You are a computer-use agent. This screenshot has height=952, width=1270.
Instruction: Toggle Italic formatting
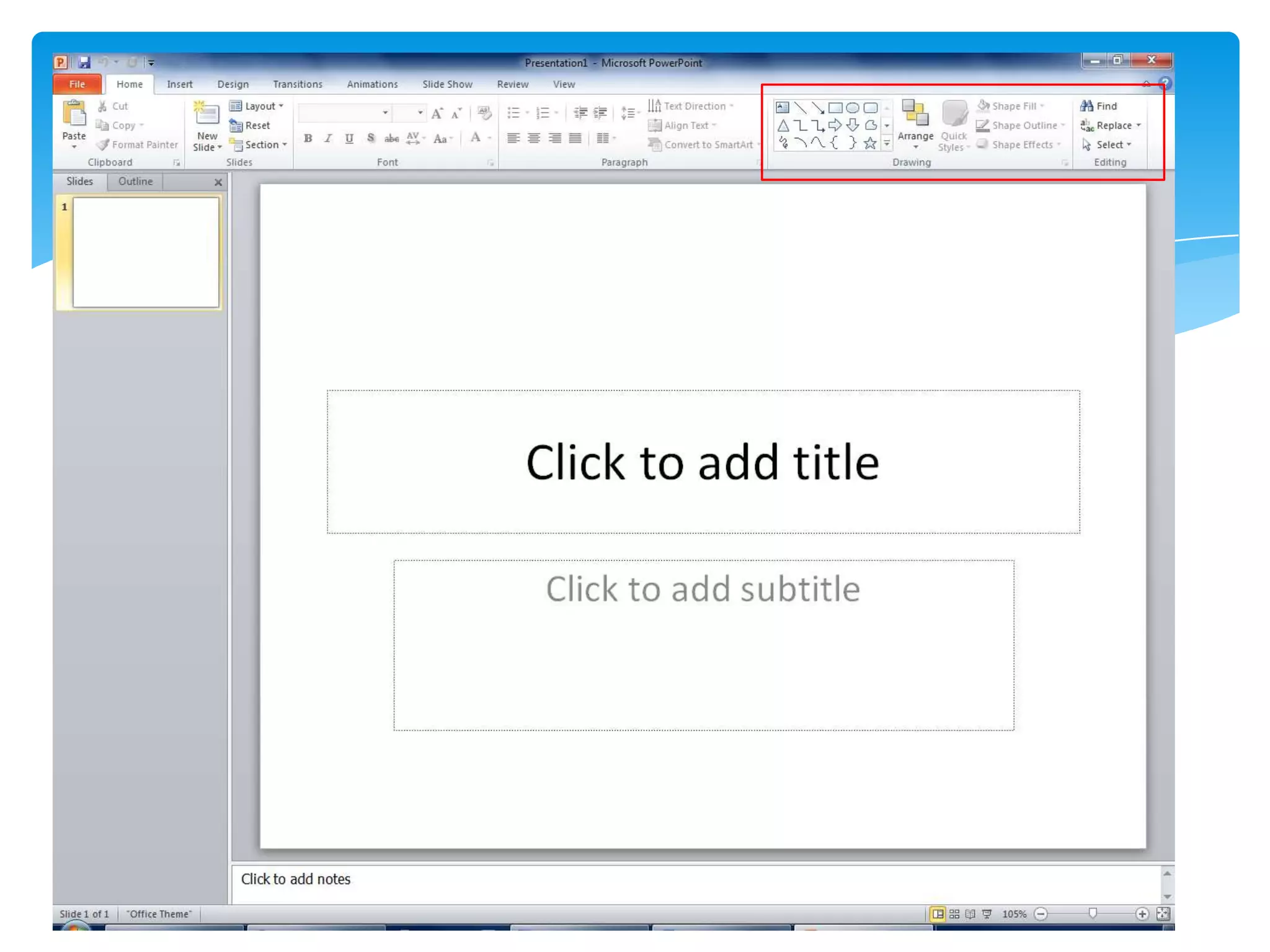coord(328,138)
